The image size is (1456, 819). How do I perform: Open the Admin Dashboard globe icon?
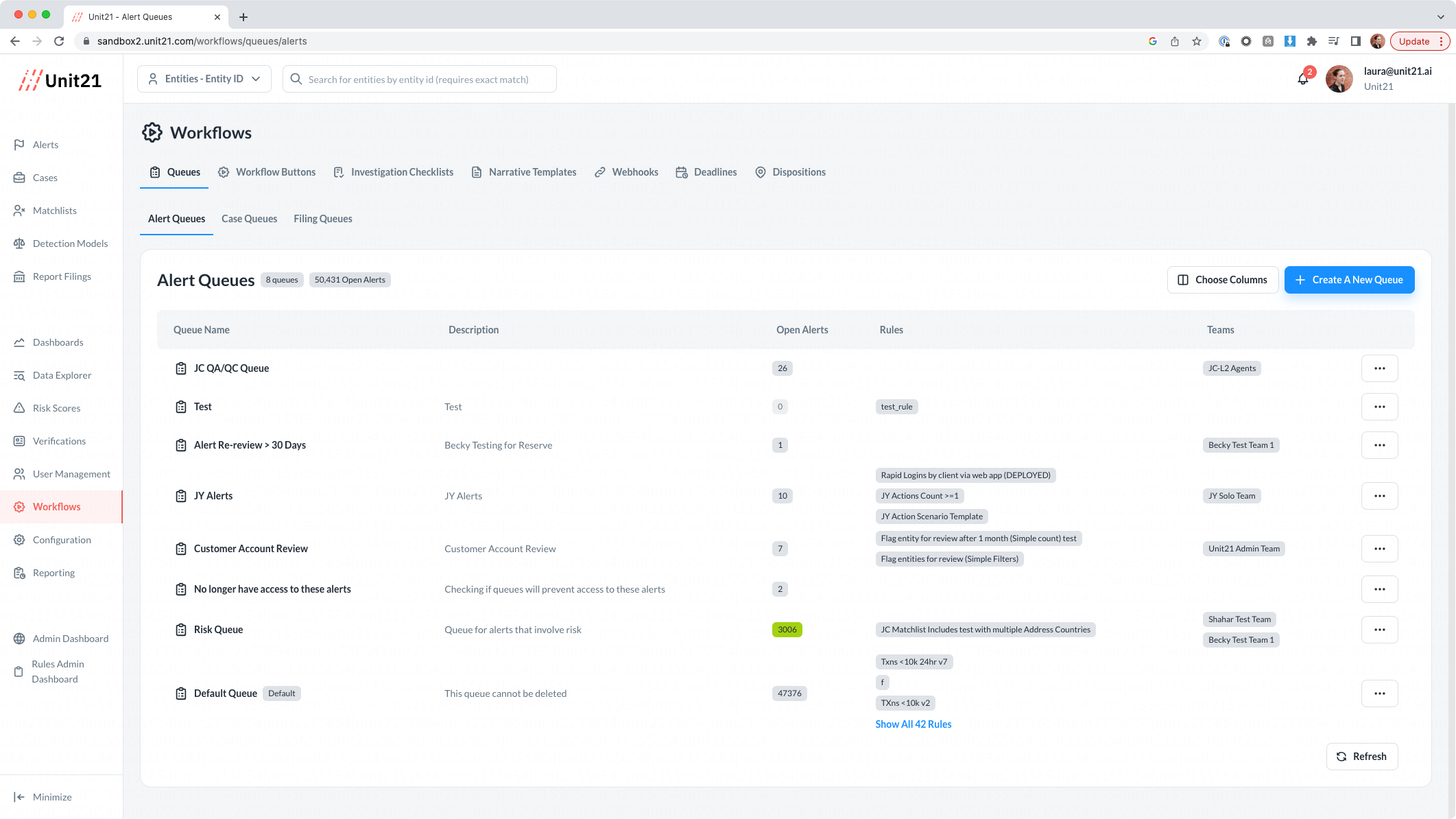pyautogui.click(x=19, y=639)
